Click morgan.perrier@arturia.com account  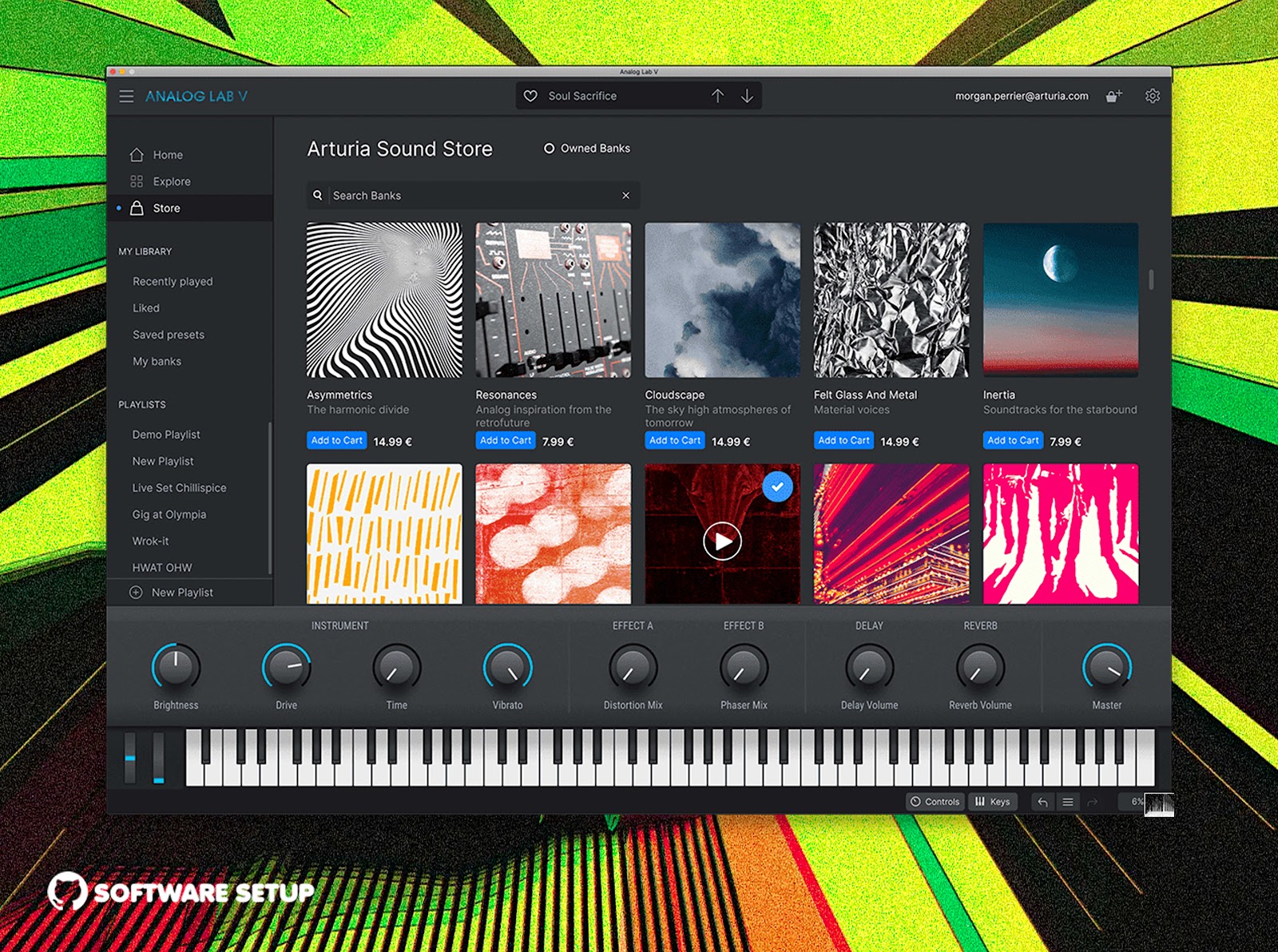coord(1022,96)
